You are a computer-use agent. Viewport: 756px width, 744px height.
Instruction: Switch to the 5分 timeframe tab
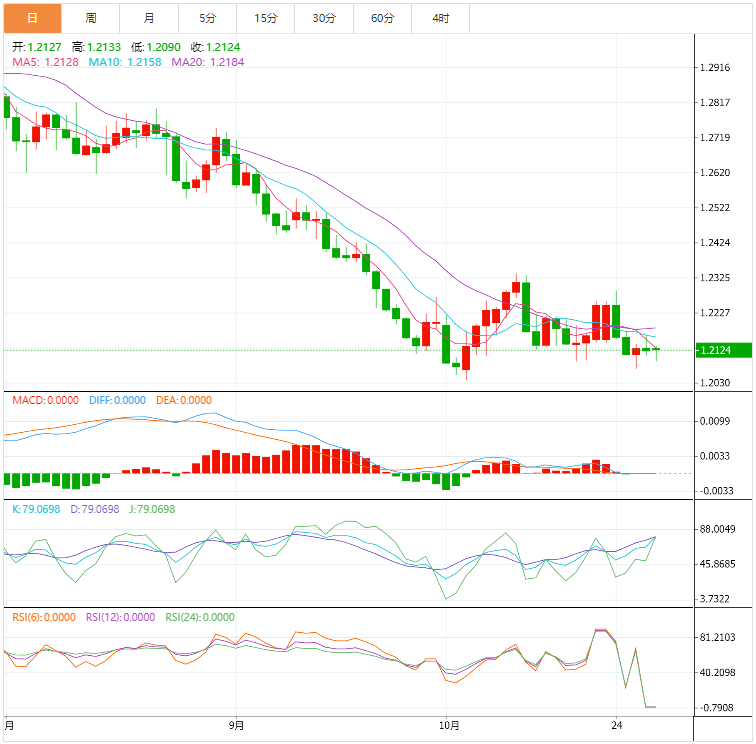point(207,18)
